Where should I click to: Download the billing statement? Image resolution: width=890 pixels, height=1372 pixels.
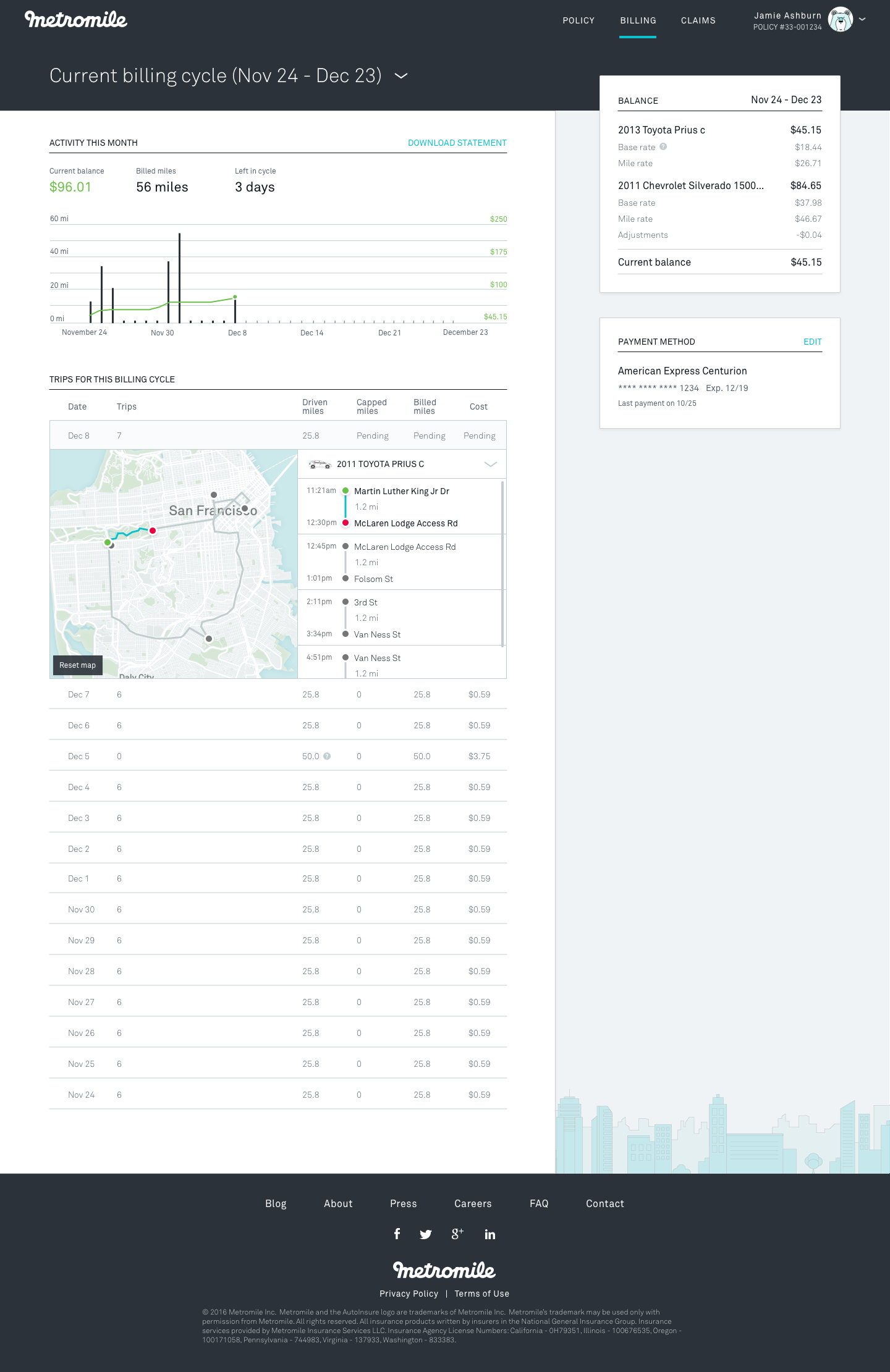[457, 143]
